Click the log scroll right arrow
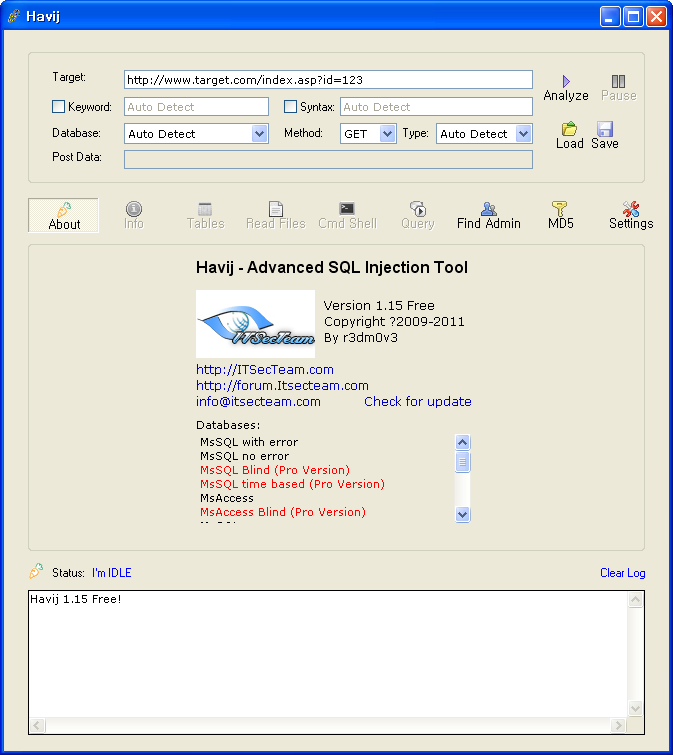 [x=619, y=725]
